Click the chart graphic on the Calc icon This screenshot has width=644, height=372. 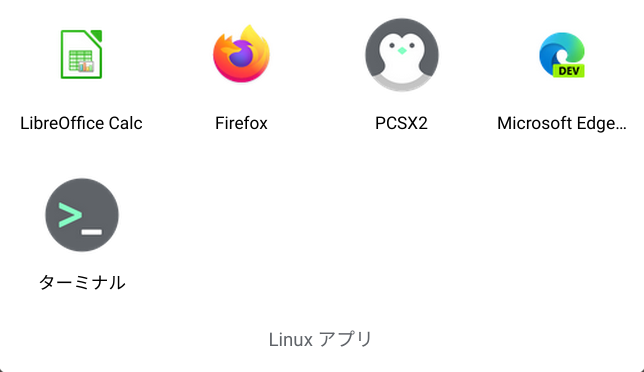[86, 66]
